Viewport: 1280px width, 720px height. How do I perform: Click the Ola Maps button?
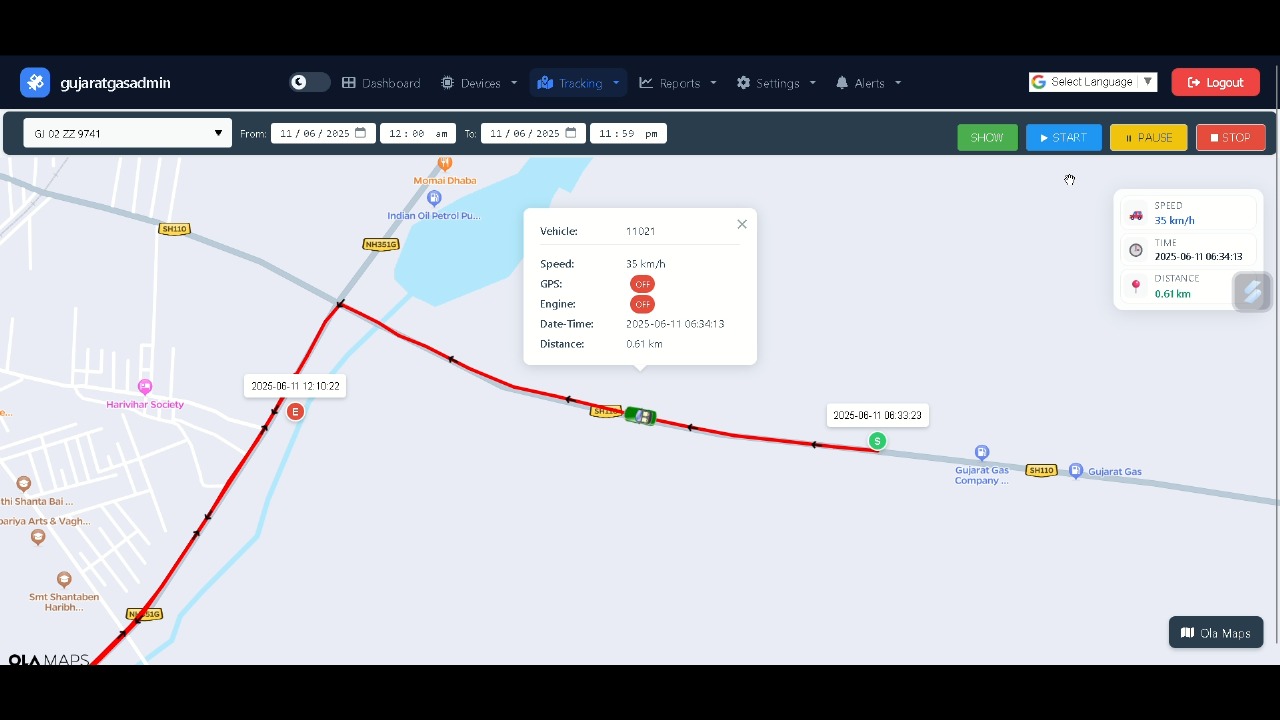1216,632
